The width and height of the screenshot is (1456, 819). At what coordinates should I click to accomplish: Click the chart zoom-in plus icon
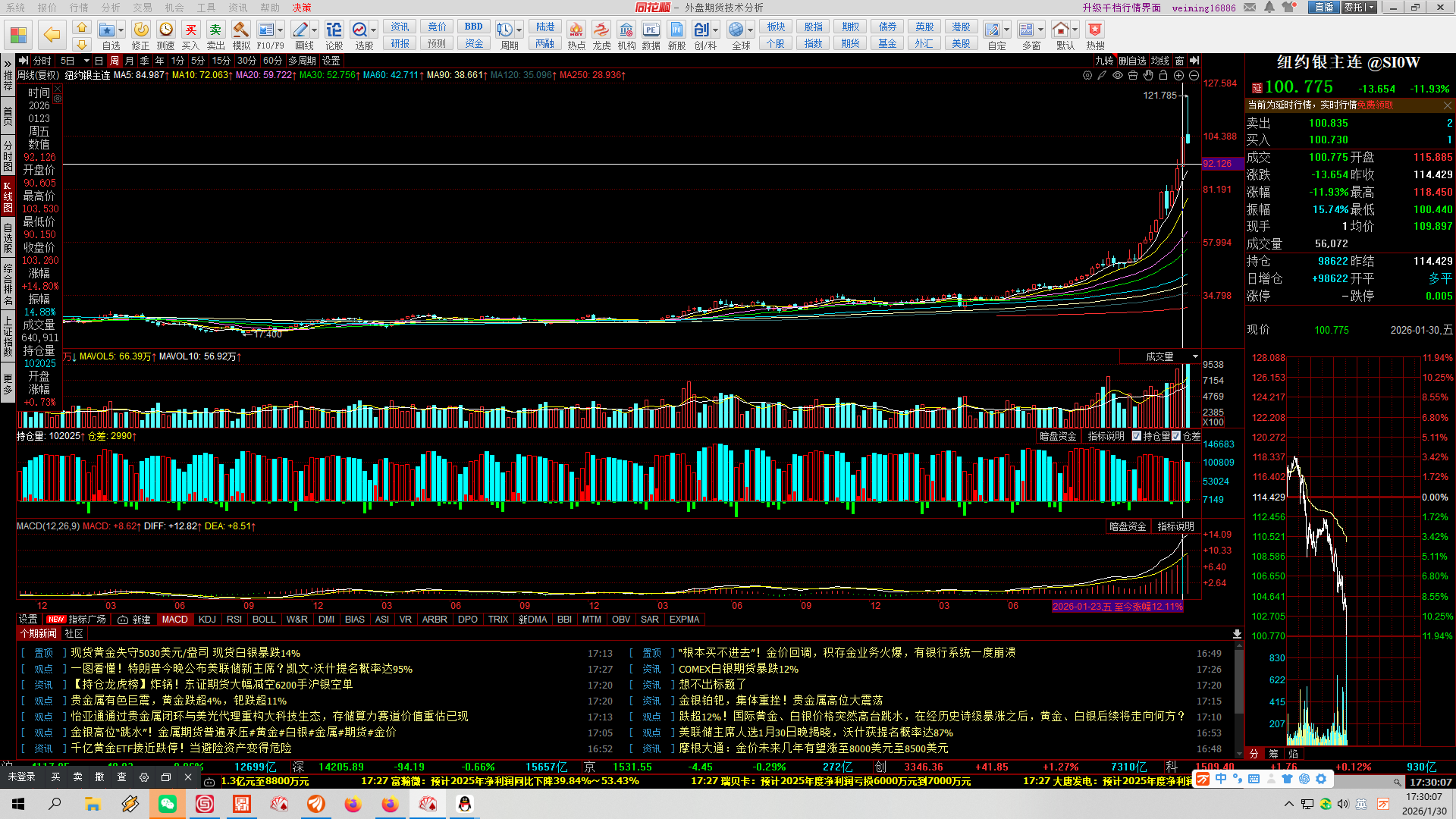1178,76
